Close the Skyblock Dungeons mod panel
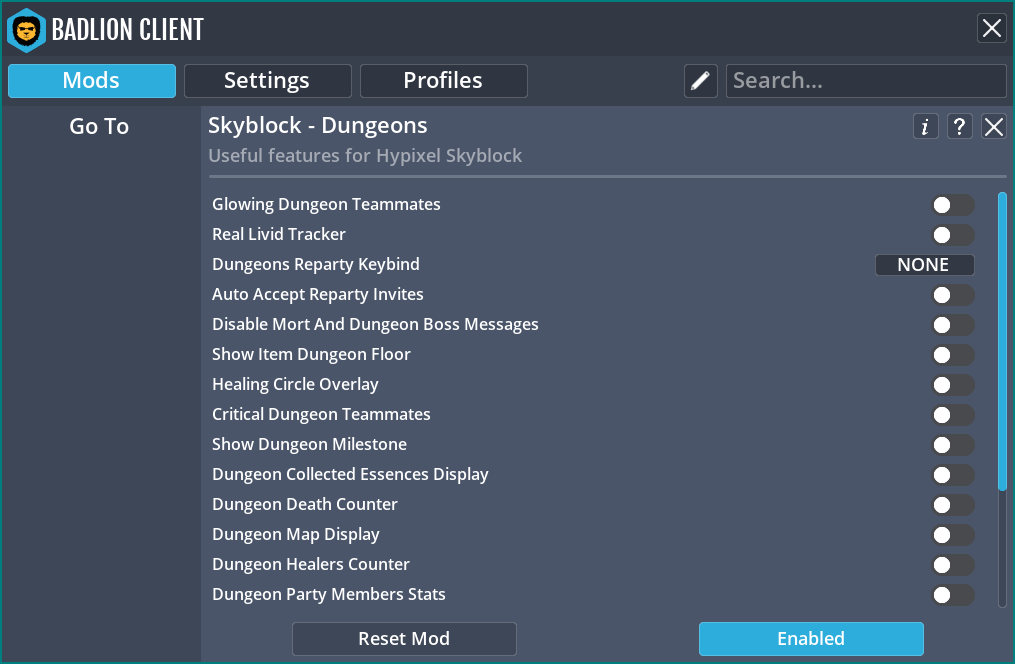The width and height of the screenshot is (1015, 664). (x=993, y=126)
